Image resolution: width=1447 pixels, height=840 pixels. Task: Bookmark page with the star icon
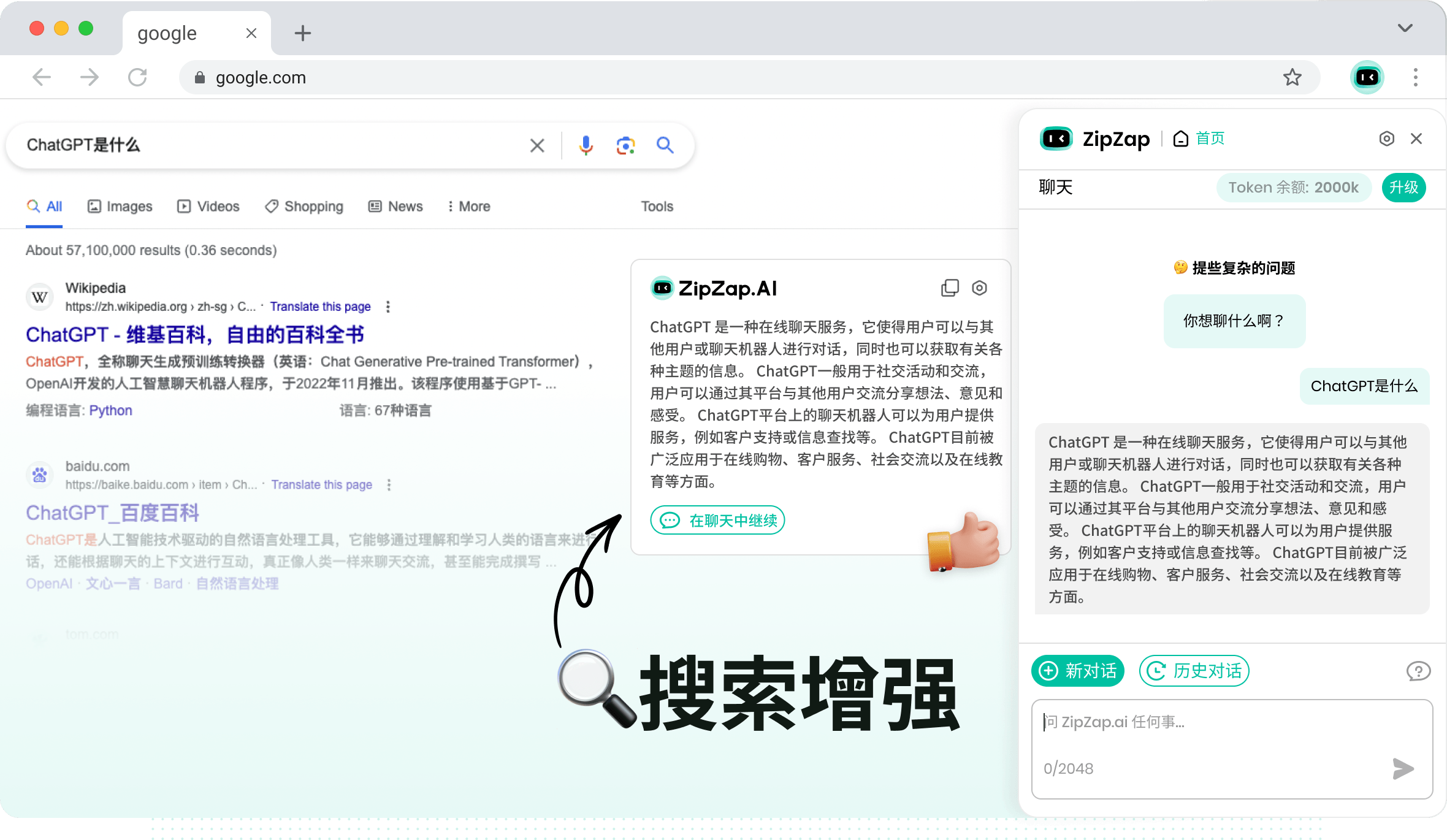[x=1292, y=77]
